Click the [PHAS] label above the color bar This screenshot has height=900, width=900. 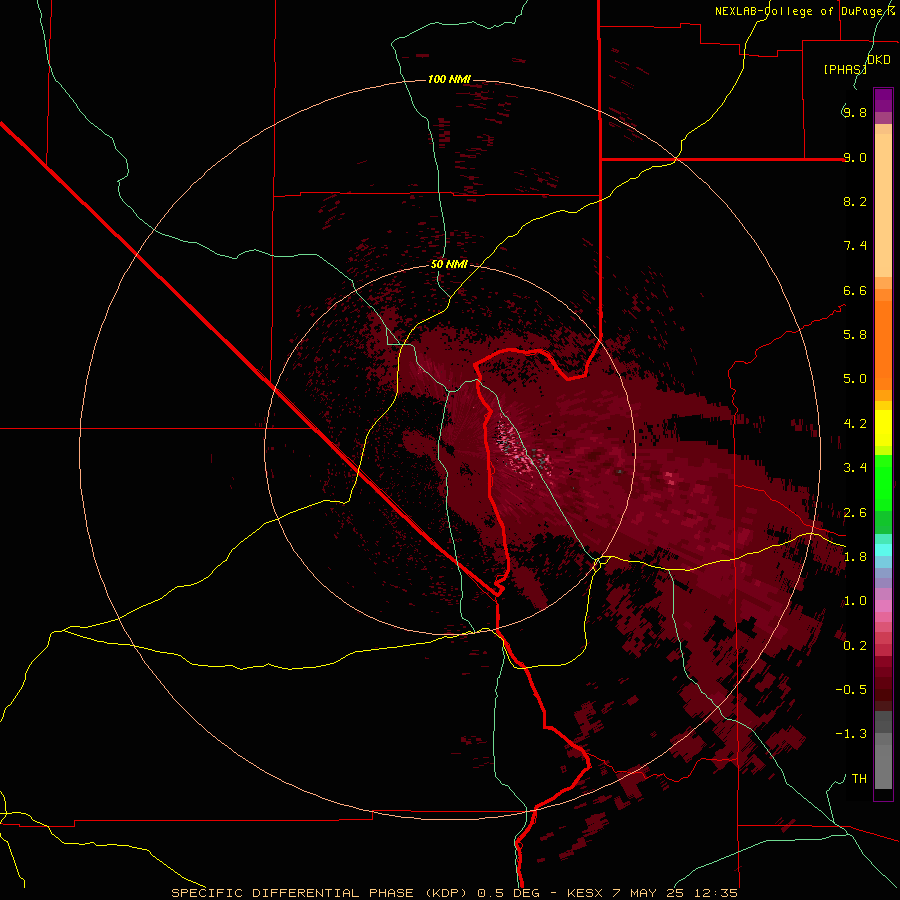point(845,69)
